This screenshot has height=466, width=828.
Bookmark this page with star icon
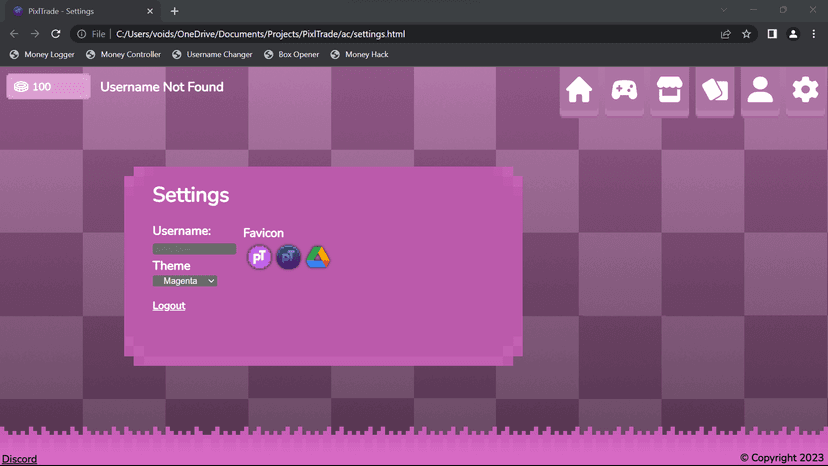pyautogui.click(x=746, y=34)
